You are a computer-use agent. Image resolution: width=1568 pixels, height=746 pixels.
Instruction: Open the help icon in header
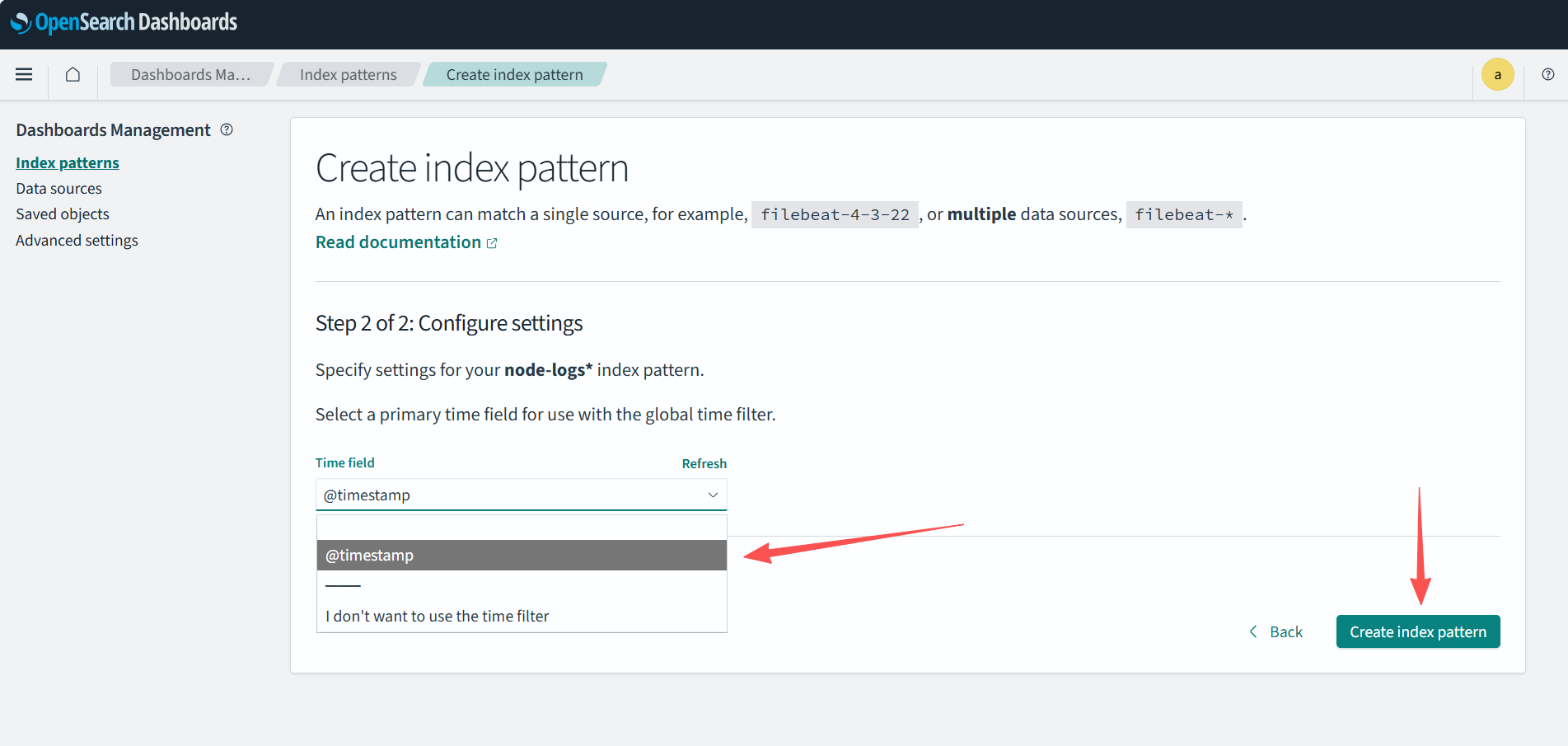click(x=1548, y=74)
